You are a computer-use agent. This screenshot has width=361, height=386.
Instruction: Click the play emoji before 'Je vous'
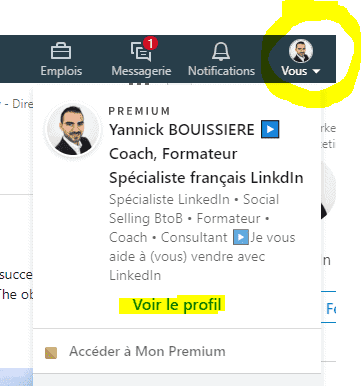[241, 237]
